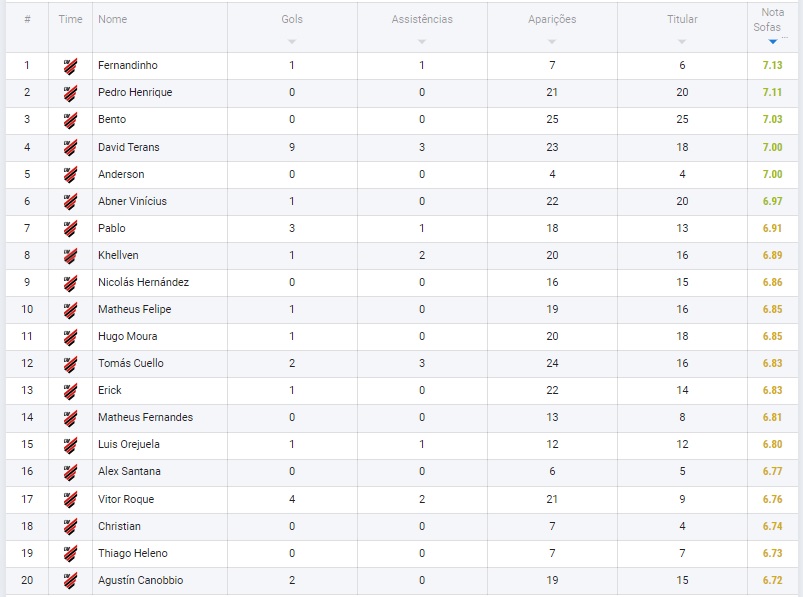This screenshot has width=803, height=597.
Task: Toggle the active Nota Sofas sort arrow
Action: tap(773, 41)
